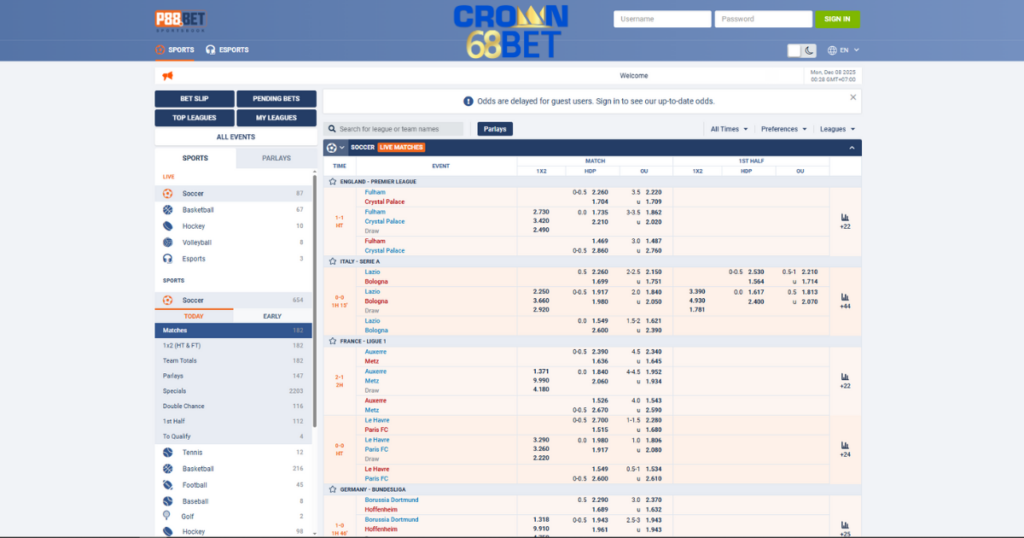Collapse the Soccer Live Matches section
1024x538 pixels.
pyautogui.click(x=851, y=147)
